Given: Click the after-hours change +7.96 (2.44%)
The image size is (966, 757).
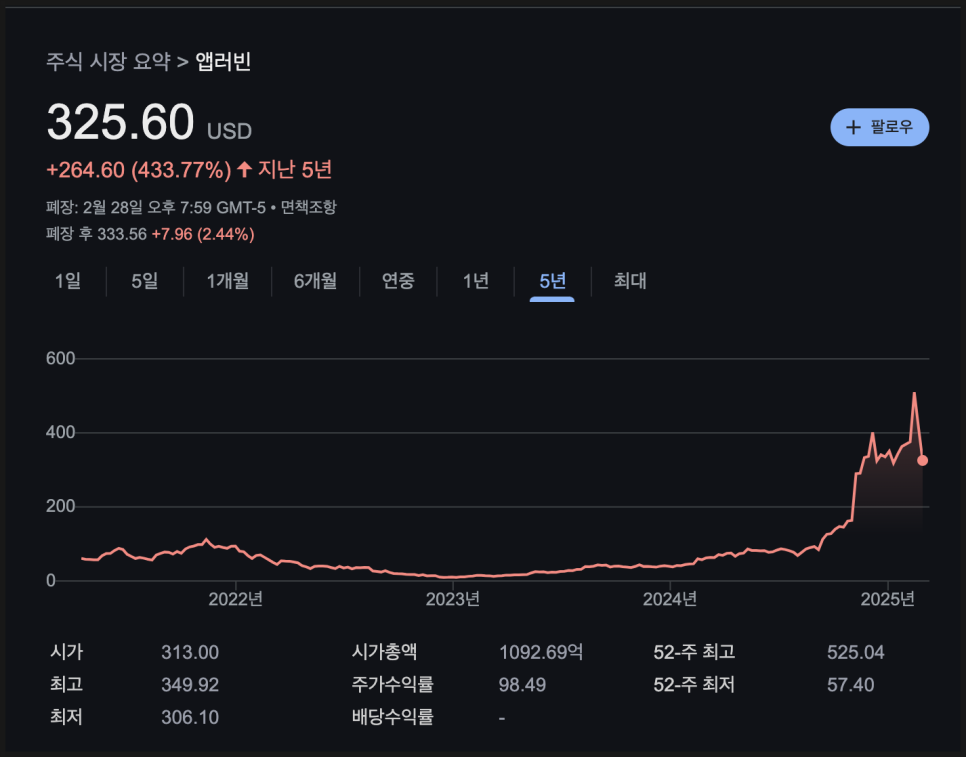Looking at the screenshot, I should 203,234.
